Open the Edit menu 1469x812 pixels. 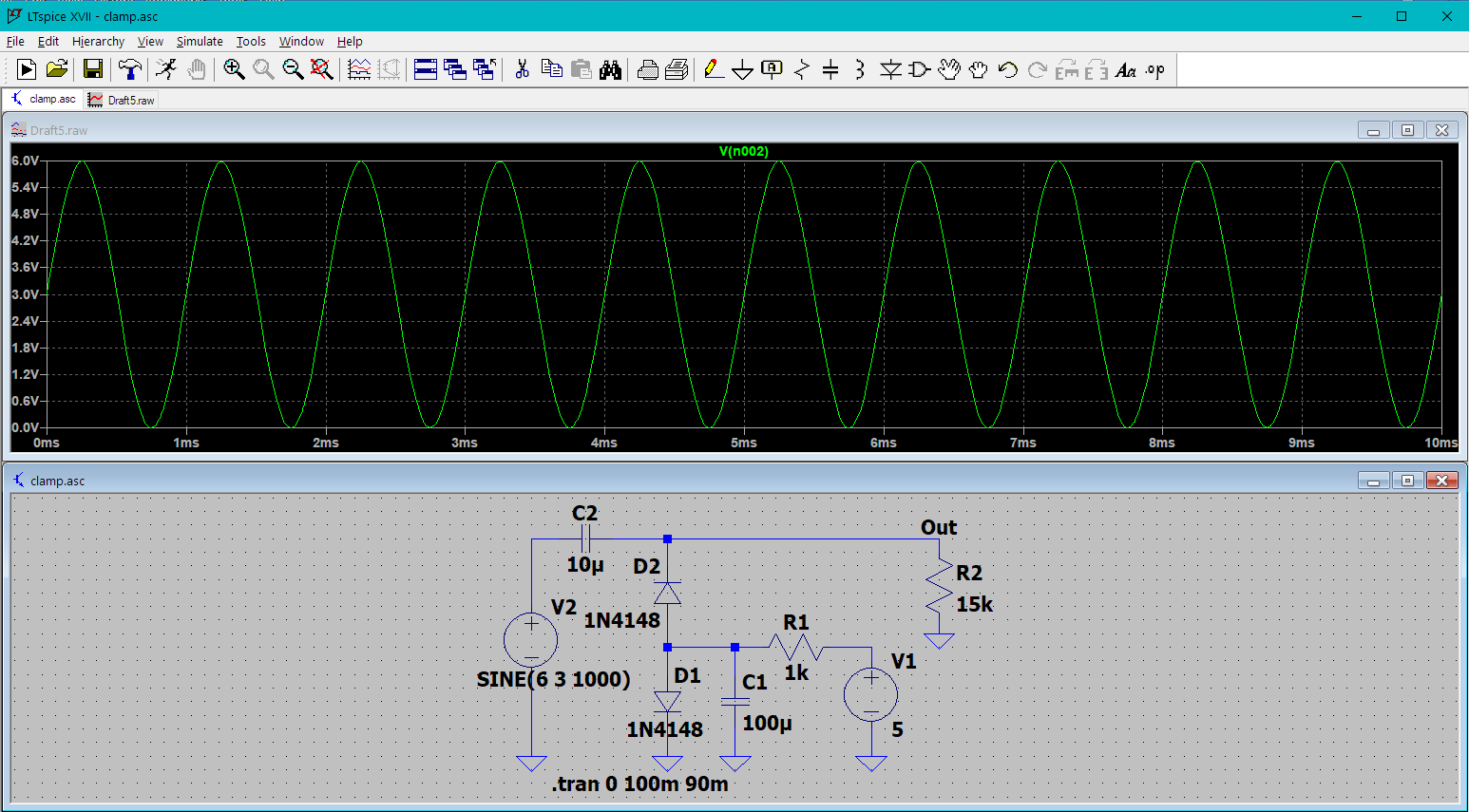pyautogui.click(x=48, y=41)
